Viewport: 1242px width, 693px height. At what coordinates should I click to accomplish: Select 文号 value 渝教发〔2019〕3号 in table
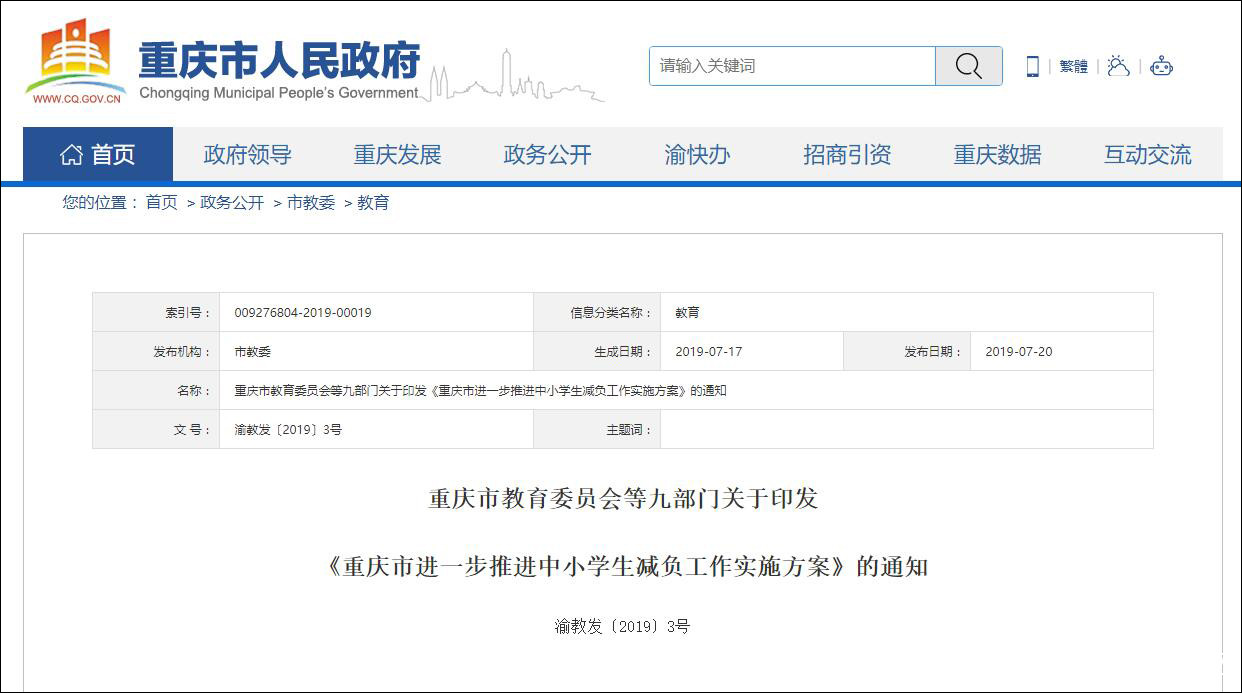click(x=288, y=430)
